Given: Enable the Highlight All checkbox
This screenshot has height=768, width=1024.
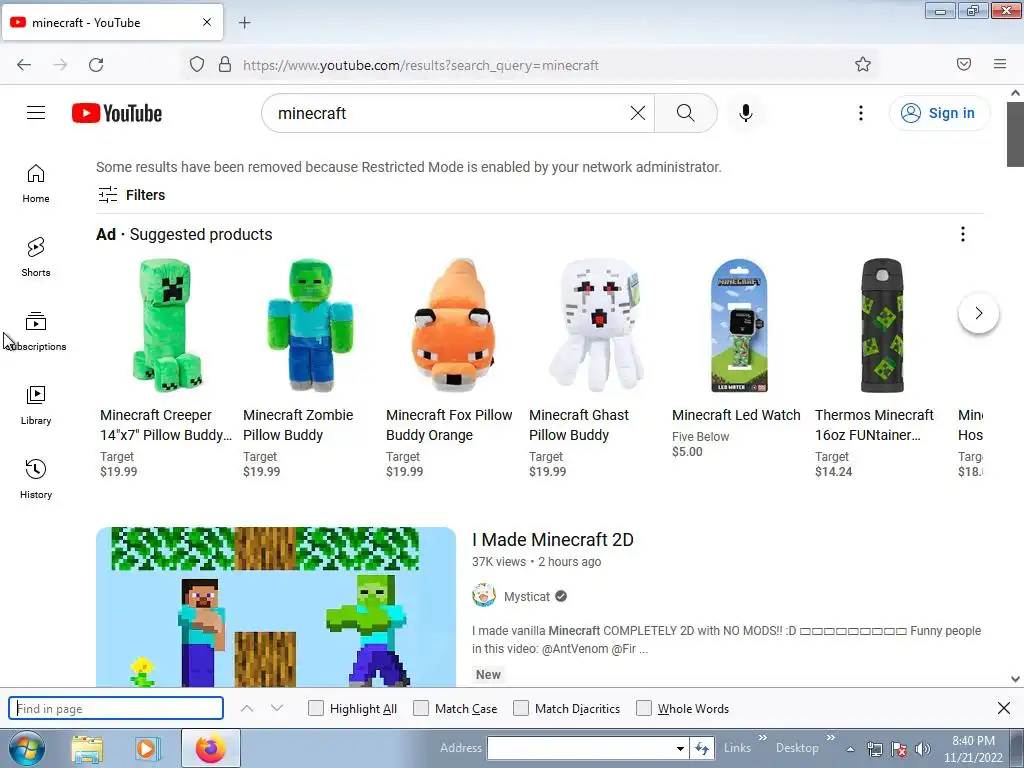Looking at the screenshot, I should [315, 709].
